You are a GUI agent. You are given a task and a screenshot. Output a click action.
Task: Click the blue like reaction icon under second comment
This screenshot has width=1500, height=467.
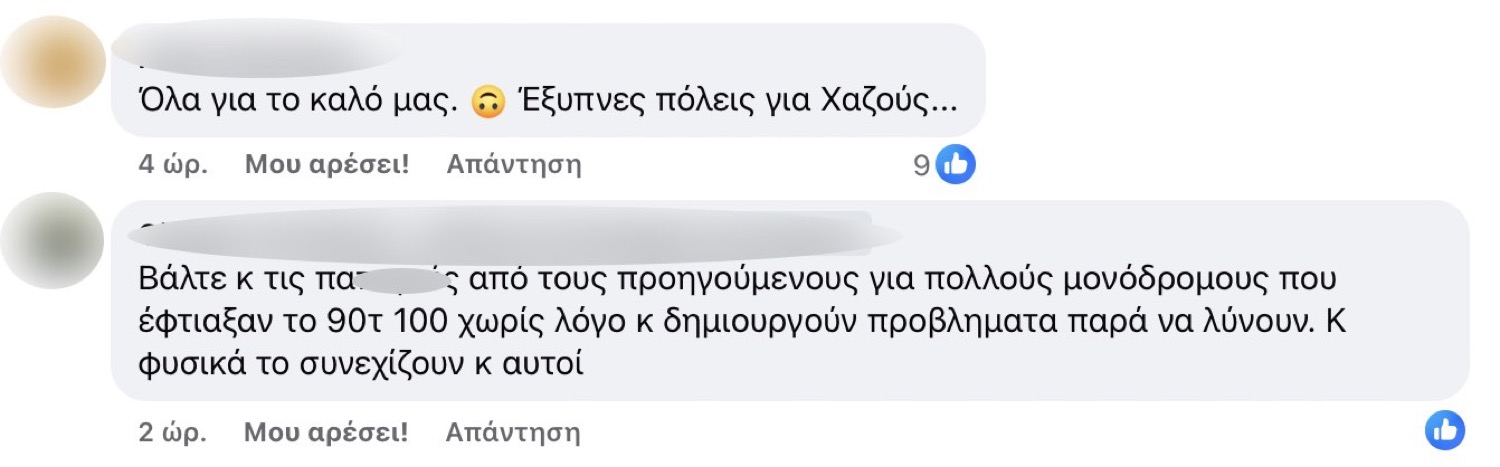(x=1445, y=431)
